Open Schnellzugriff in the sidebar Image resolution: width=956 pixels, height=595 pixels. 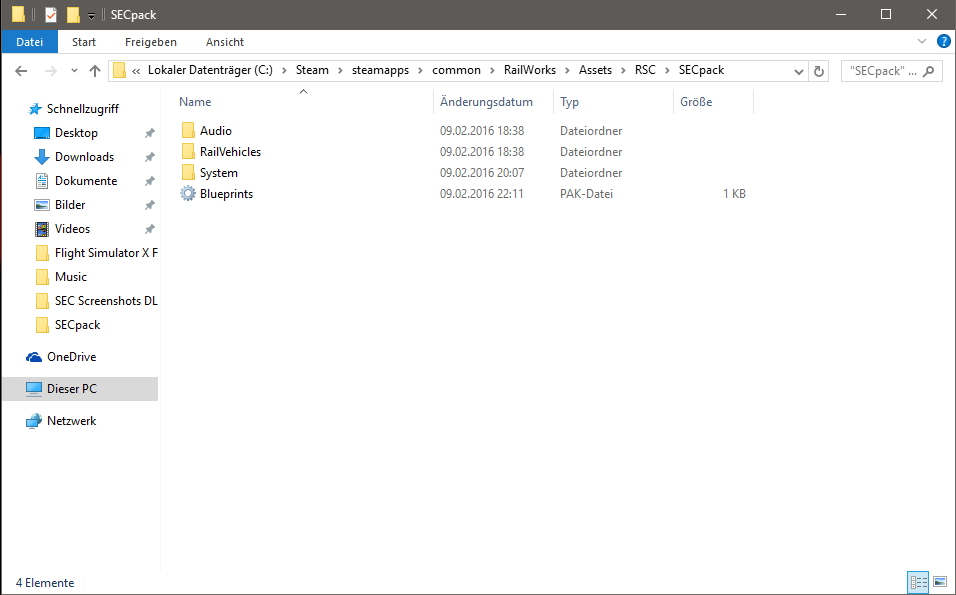(82, 109)
